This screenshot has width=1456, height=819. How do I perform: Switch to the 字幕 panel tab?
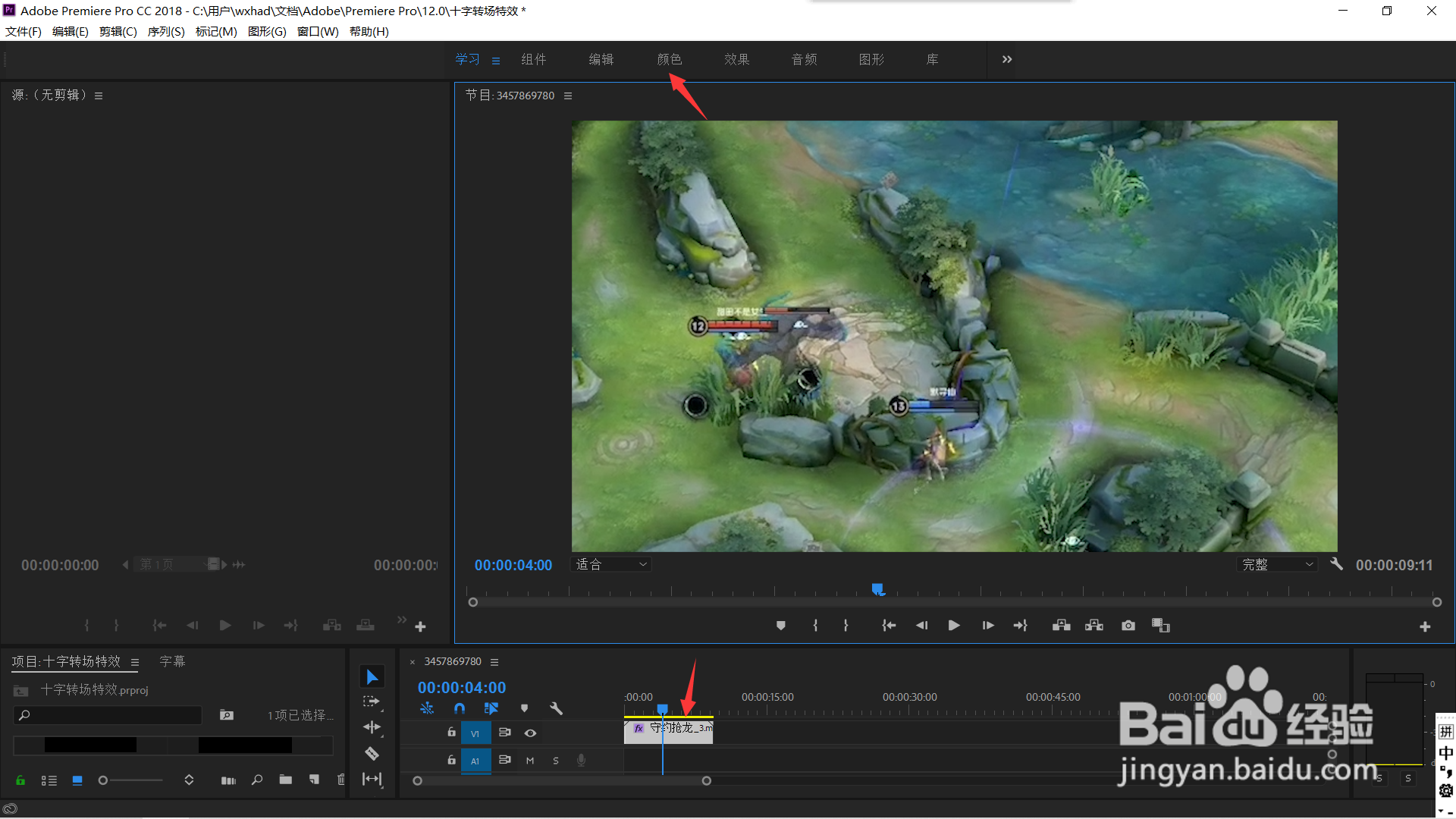click(x=172, y=661)
